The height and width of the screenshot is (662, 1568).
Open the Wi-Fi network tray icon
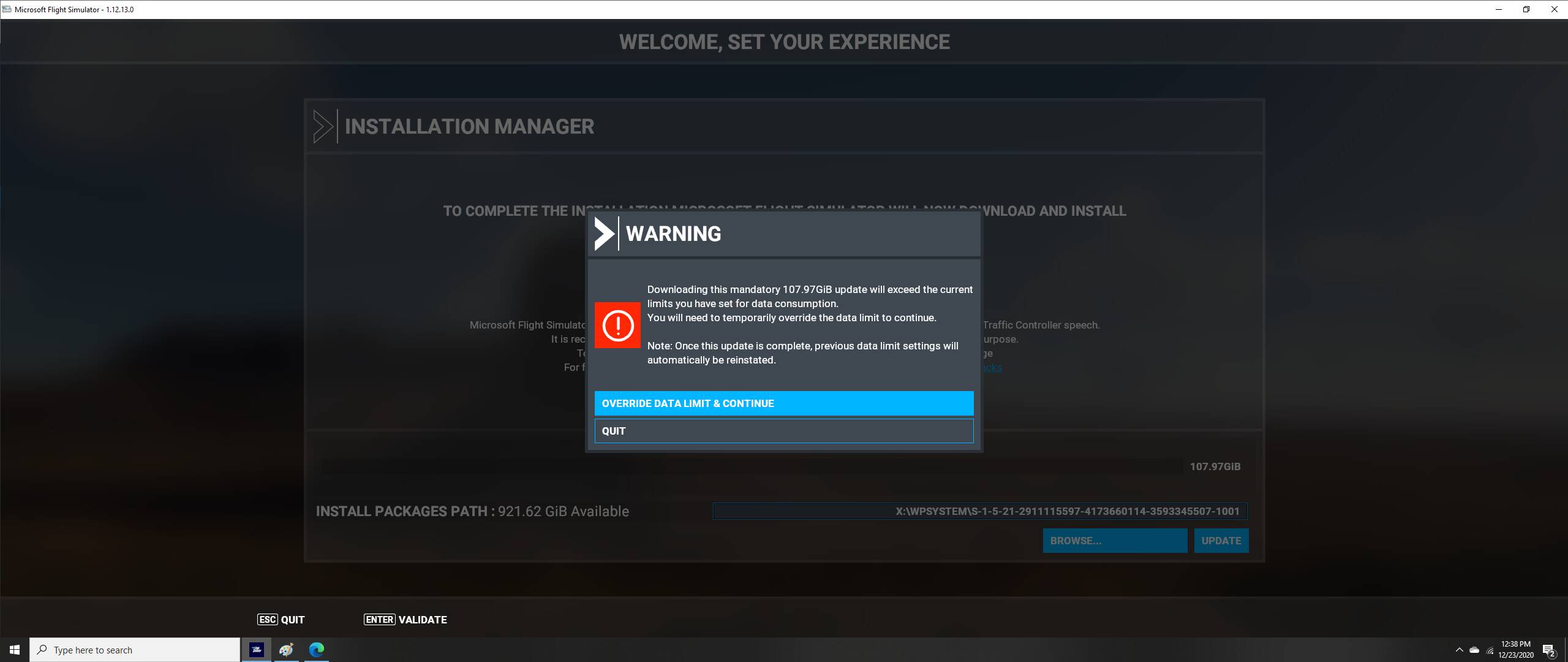pyautogui.click(x=1490, y=650)
